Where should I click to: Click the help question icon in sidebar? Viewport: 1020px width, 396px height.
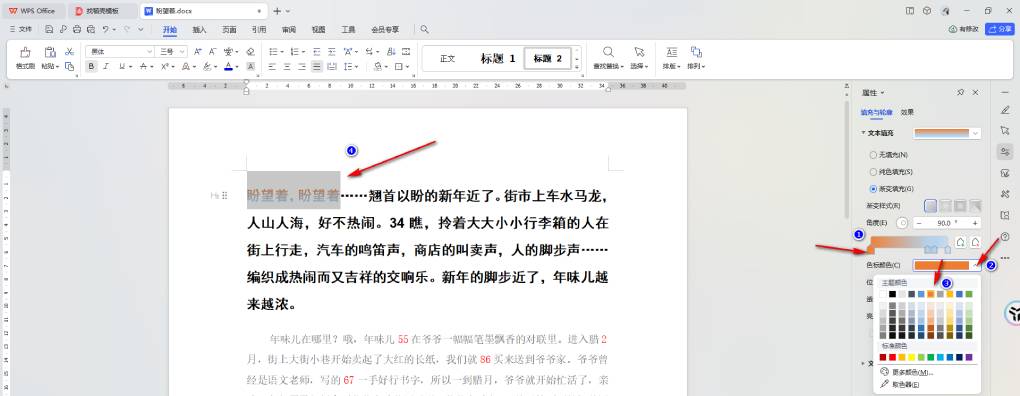(1005, 237)
